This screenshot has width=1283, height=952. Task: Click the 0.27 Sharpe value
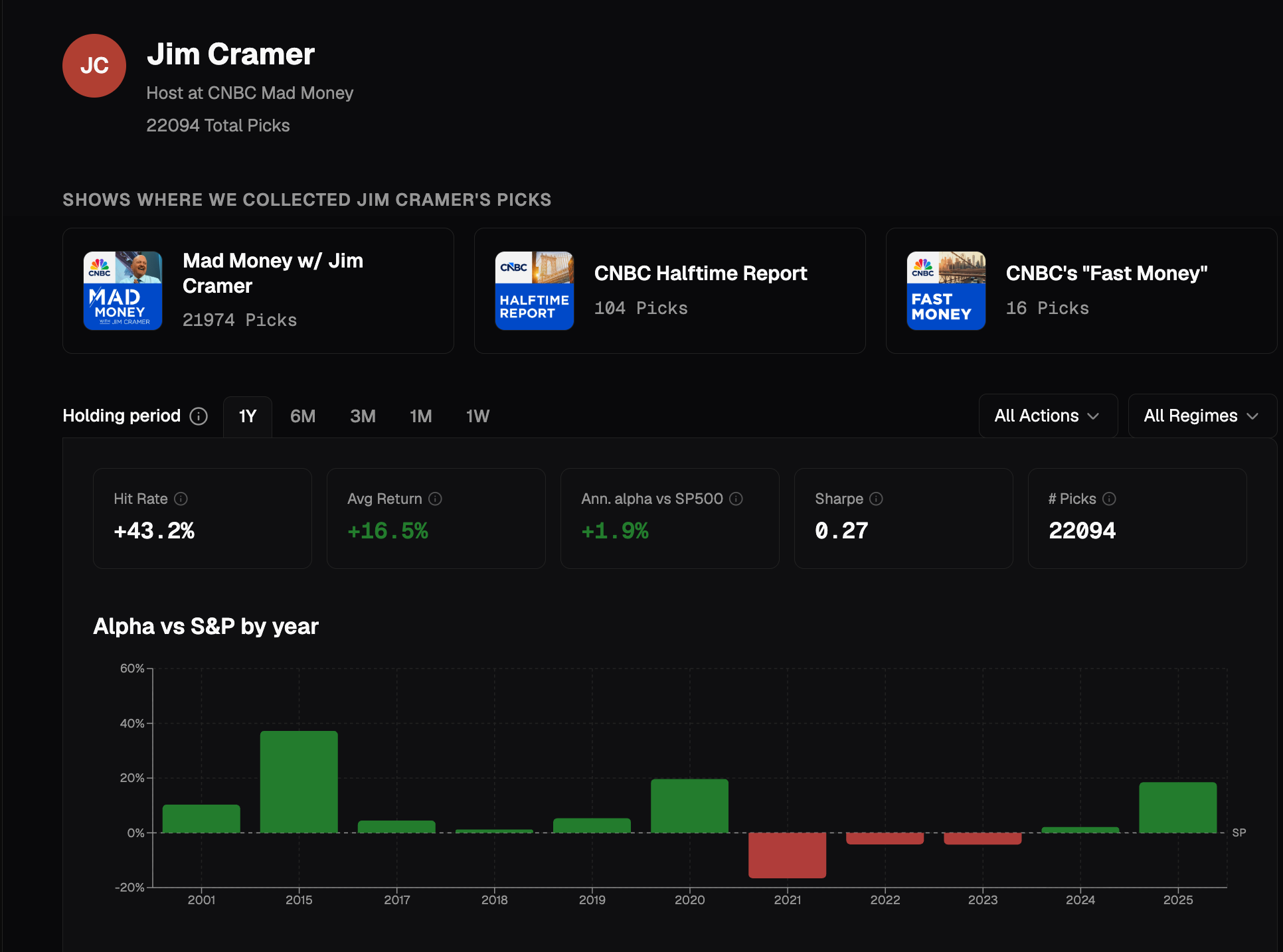841,530
